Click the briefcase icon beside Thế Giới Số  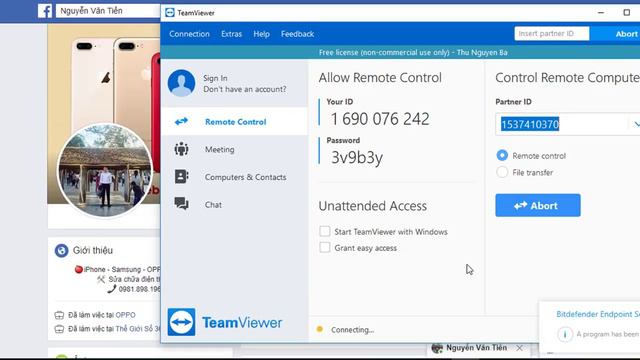click(x=59, y=329)
